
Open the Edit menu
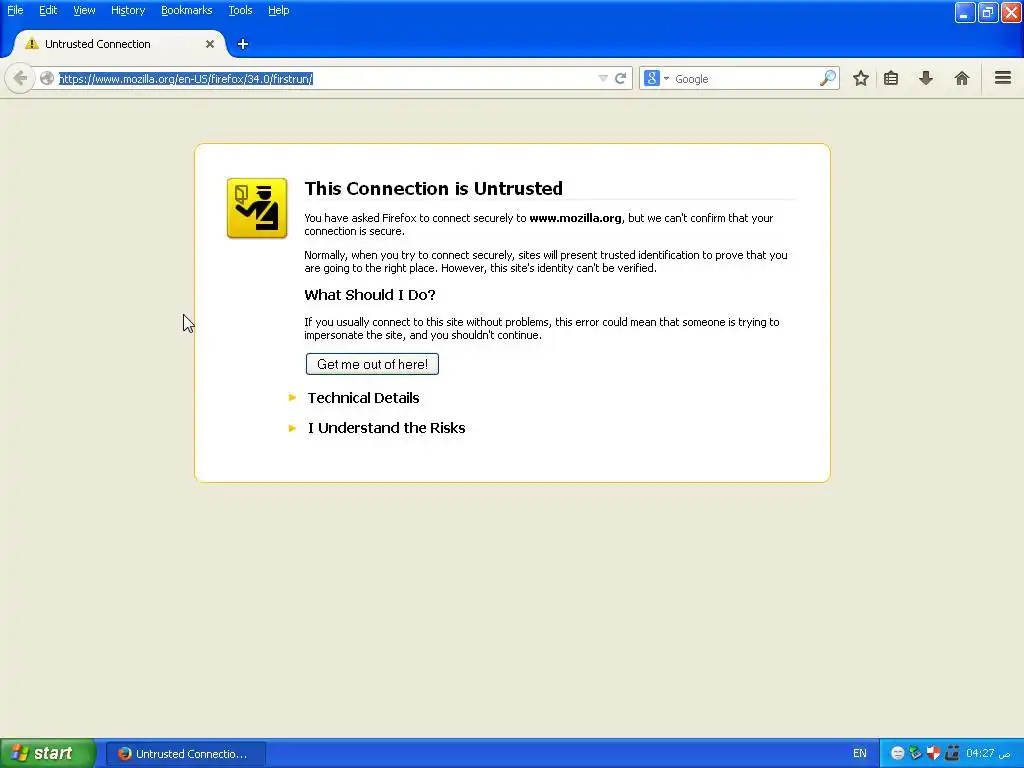[x=48, y=10]
